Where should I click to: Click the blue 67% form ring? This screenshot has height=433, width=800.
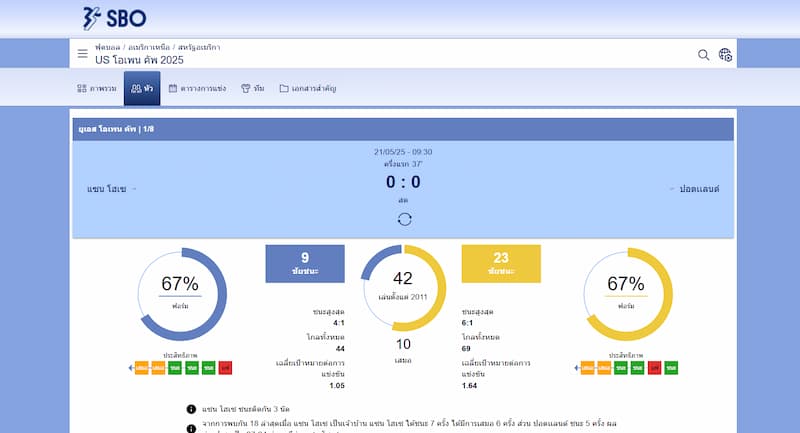pyautogui.click(x=181, y=294)
